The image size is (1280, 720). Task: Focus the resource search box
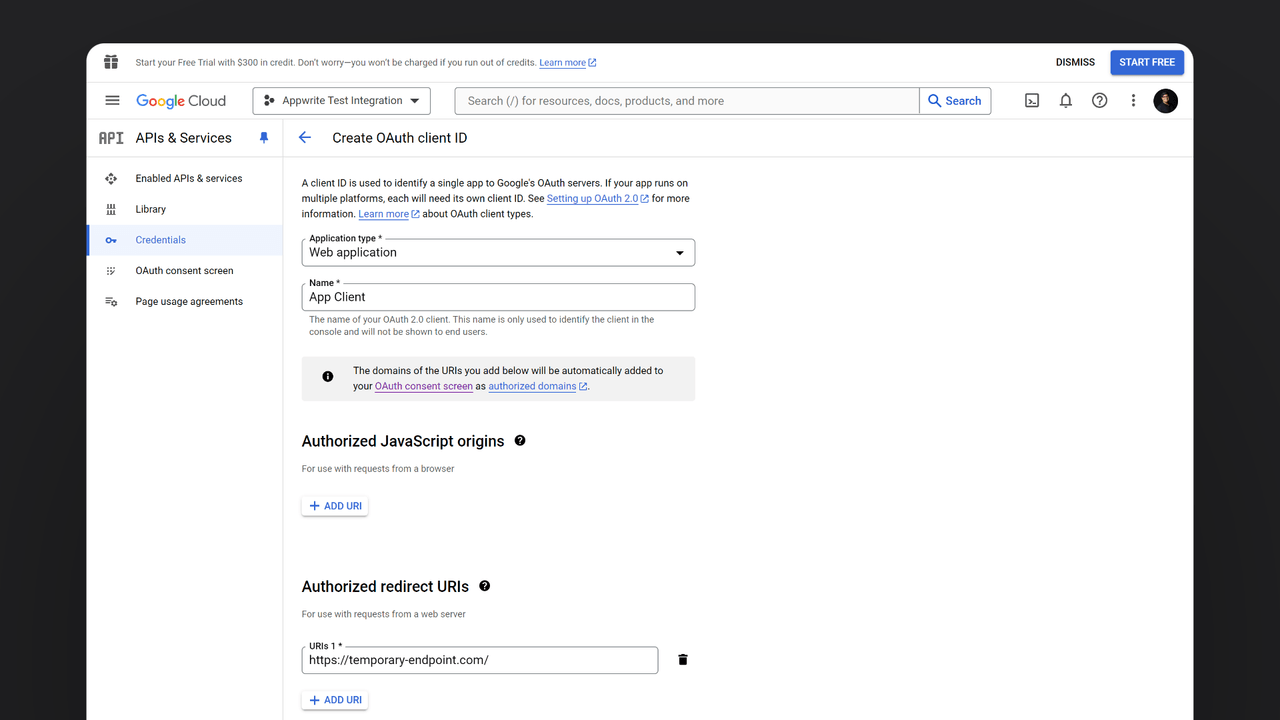687,101
